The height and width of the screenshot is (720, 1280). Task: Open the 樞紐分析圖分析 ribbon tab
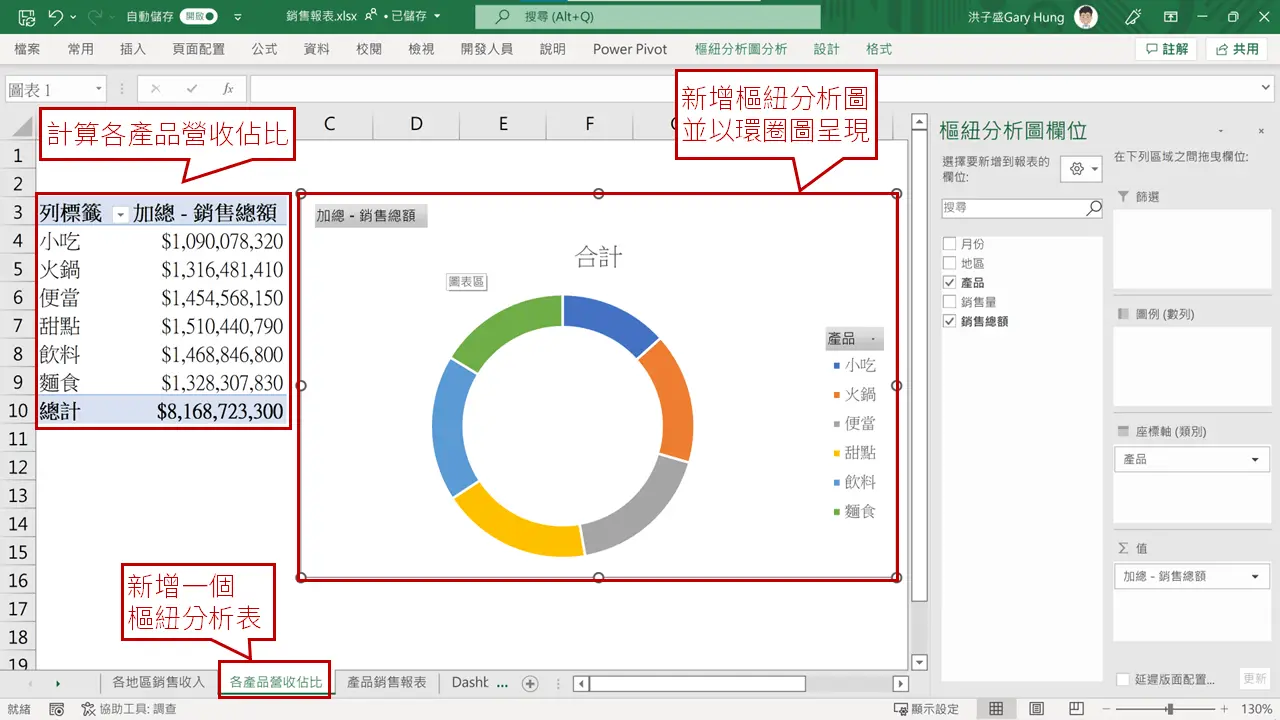[x=741, y=49]
